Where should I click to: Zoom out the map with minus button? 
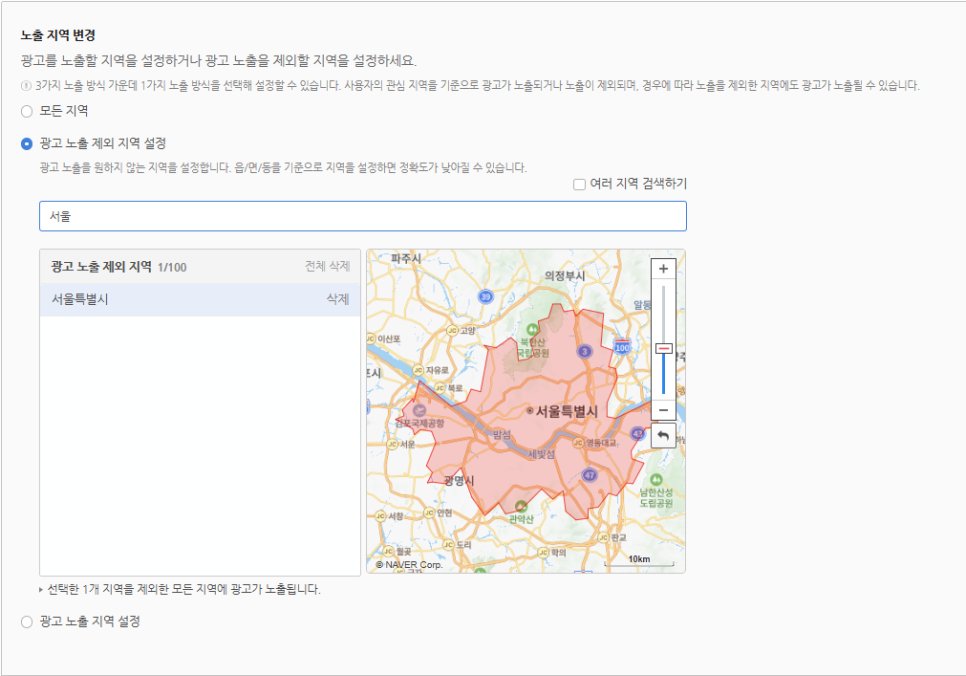coord(664,410)
